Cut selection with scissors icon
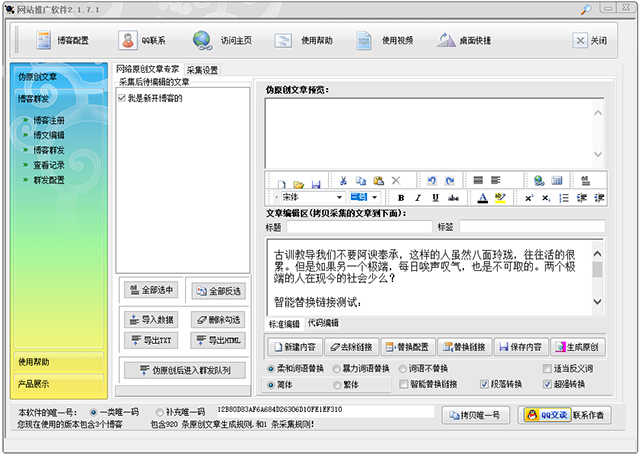640x456 pixels. [343, 180]
